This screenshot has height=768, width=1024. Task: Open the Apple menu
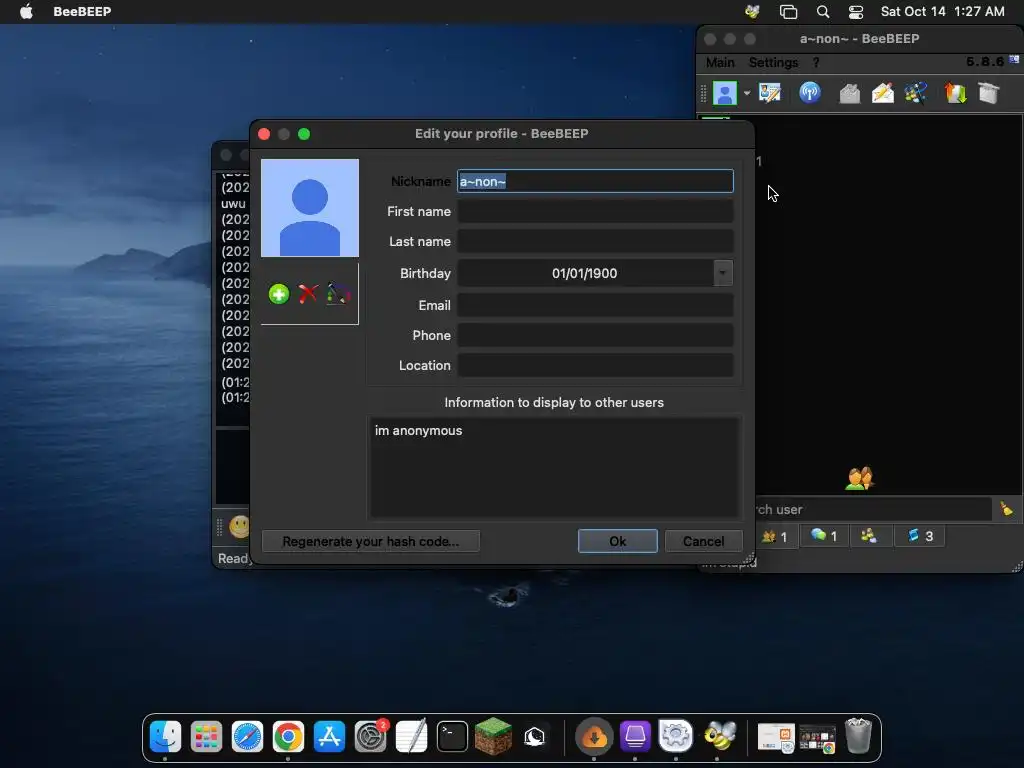(x=26, y=11)
